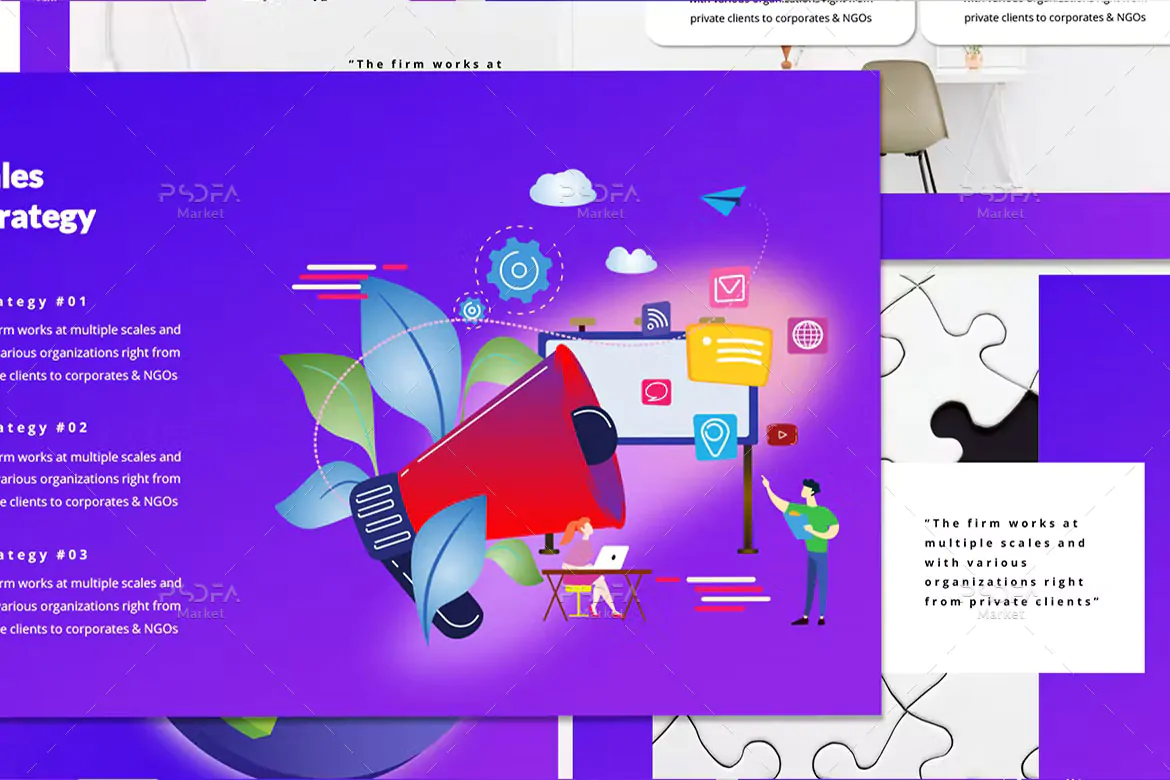Image resolution: width=1170 pixels, height=780 pixels.
Task: Click "clients to corporates & NGOs" under #03
Action: coord(93,628)
